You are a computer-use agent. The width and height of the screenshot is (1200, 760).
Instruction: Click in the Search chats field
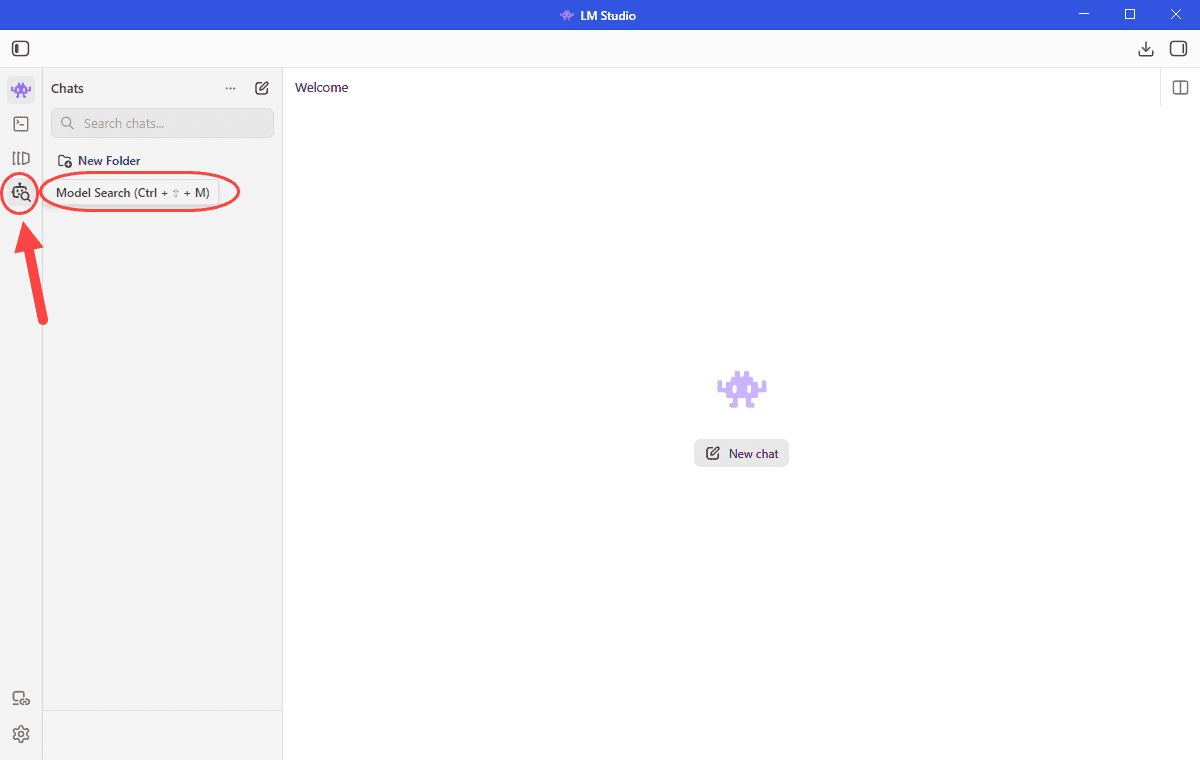pos(162,123)
